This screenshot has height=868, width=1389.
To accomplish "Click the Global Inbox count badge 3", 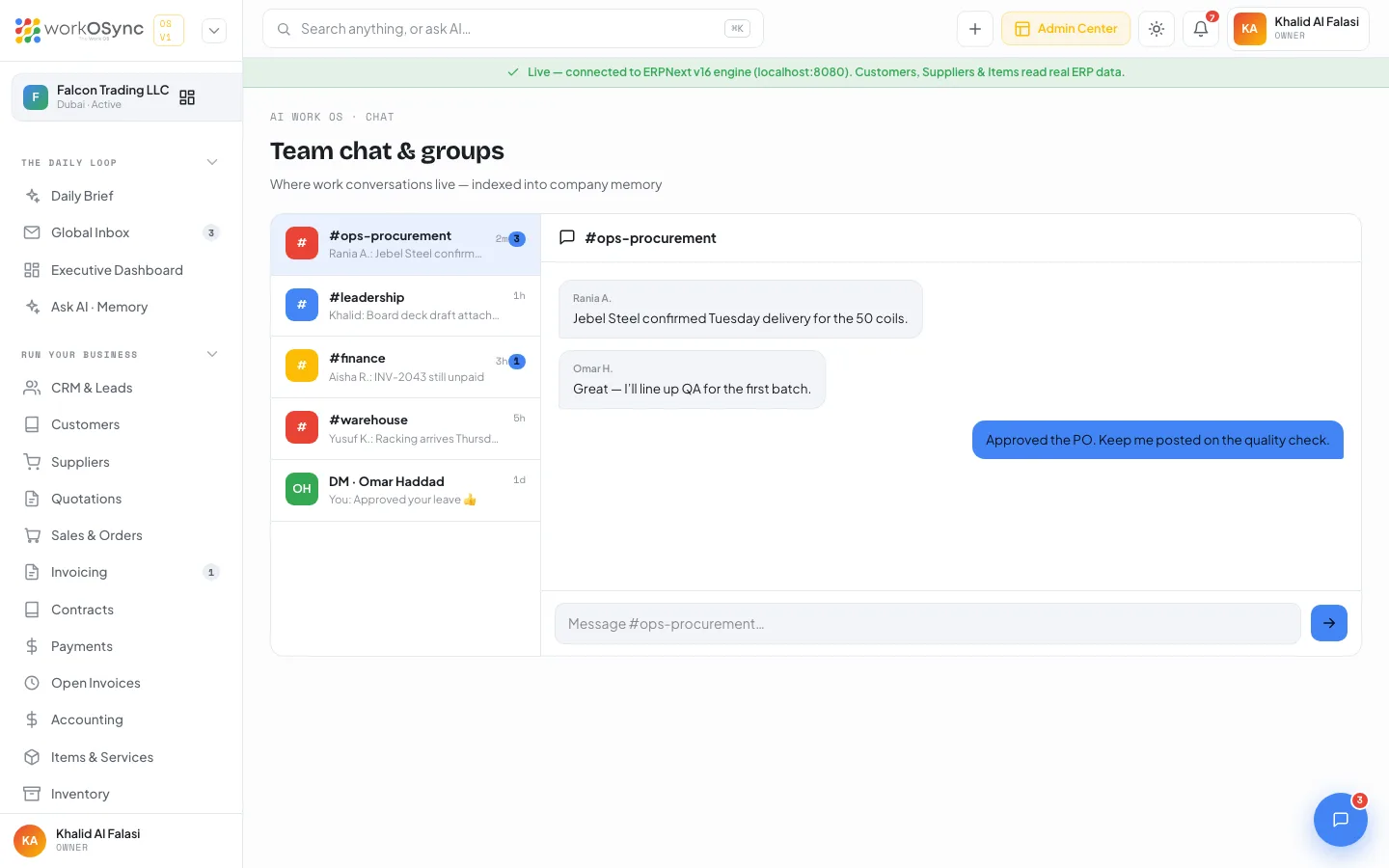I will point(211,232).
